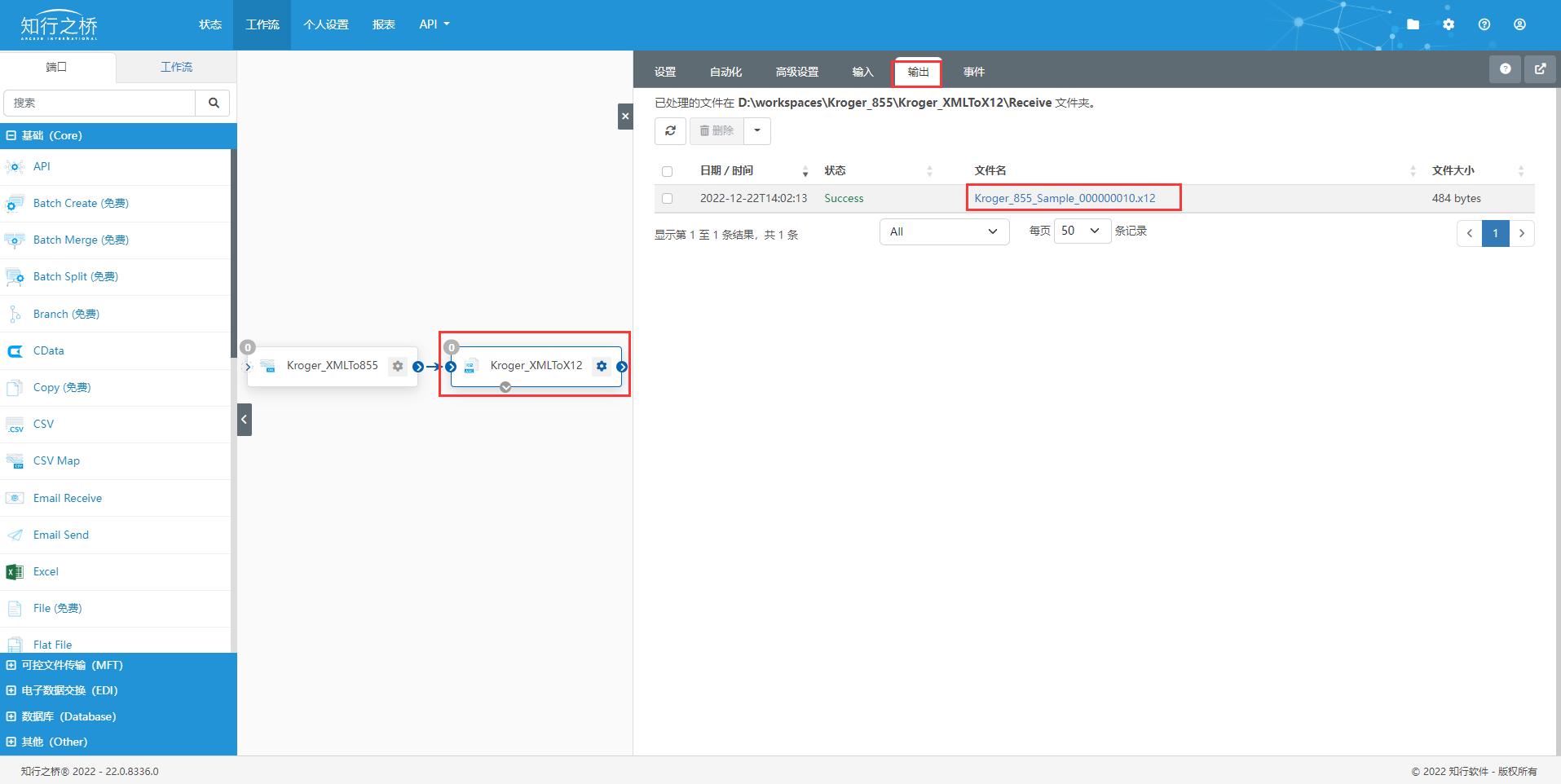Open panel in new window icon
This screenshot has width=1561, height=784.
1540,69
